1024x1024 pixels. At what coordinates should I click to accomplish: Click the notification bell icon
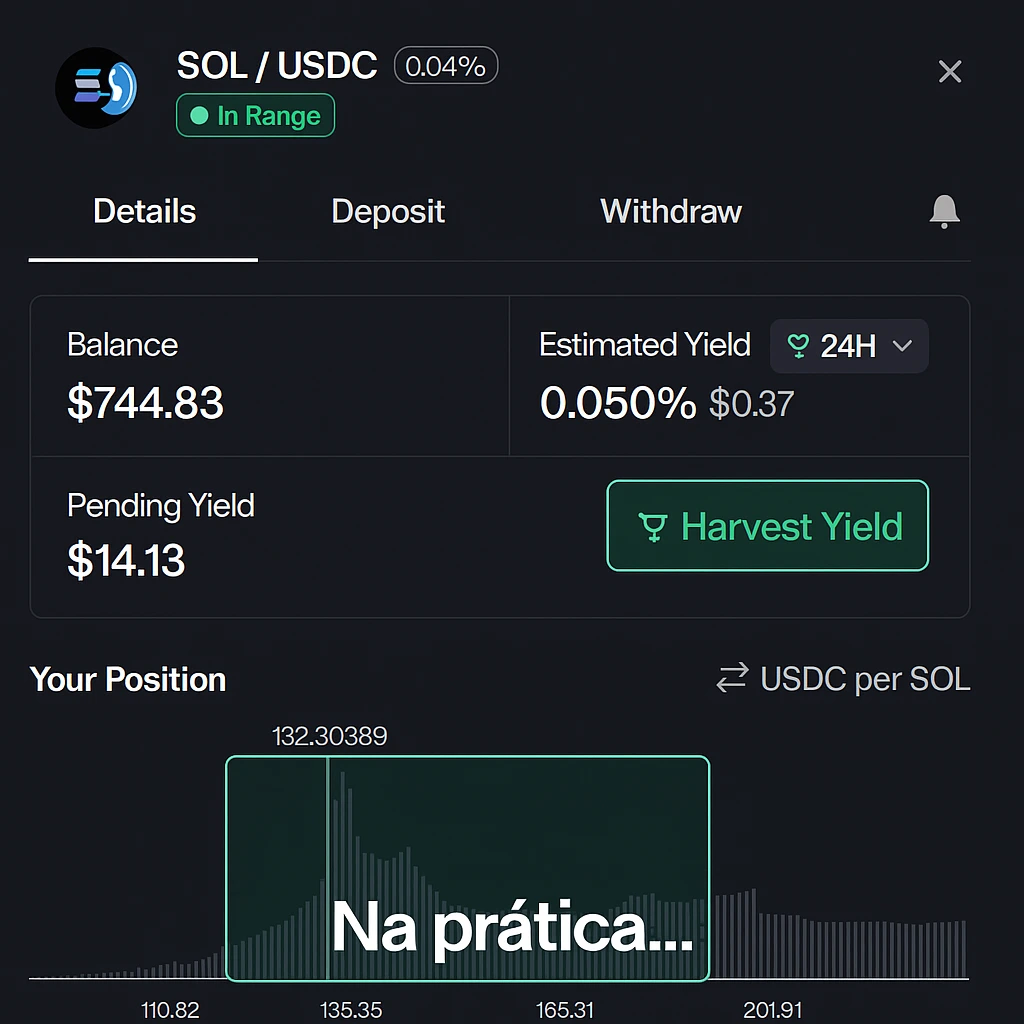pyautogui.click(x=944, y=212)
